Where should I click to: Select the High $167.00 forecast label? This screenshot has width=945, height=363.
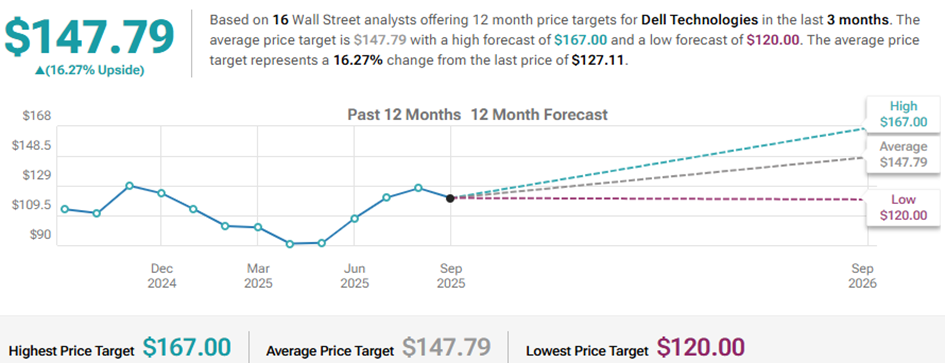[903, 115]
